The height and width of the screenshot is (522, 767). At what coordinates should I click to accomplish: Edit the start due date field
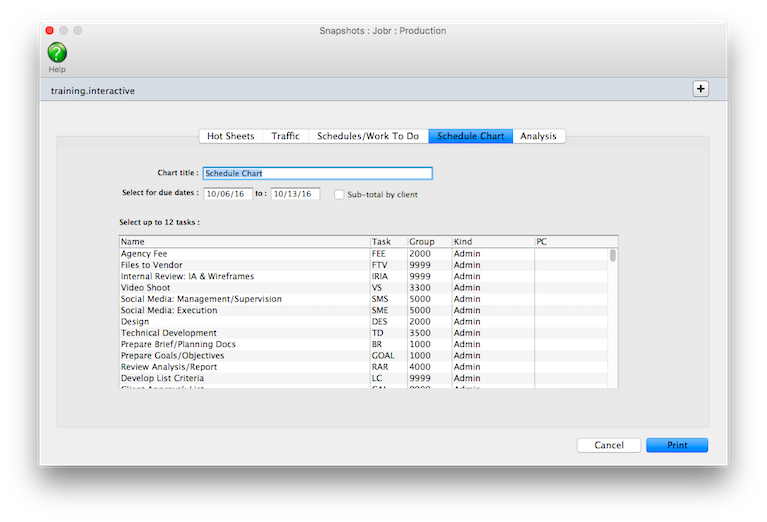228,194
